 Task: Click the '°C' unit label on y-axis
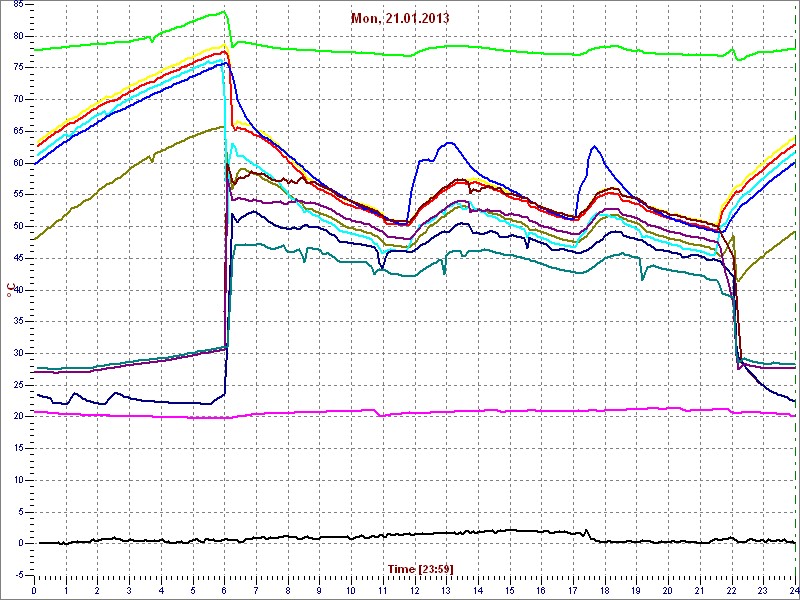click(11, 290)
